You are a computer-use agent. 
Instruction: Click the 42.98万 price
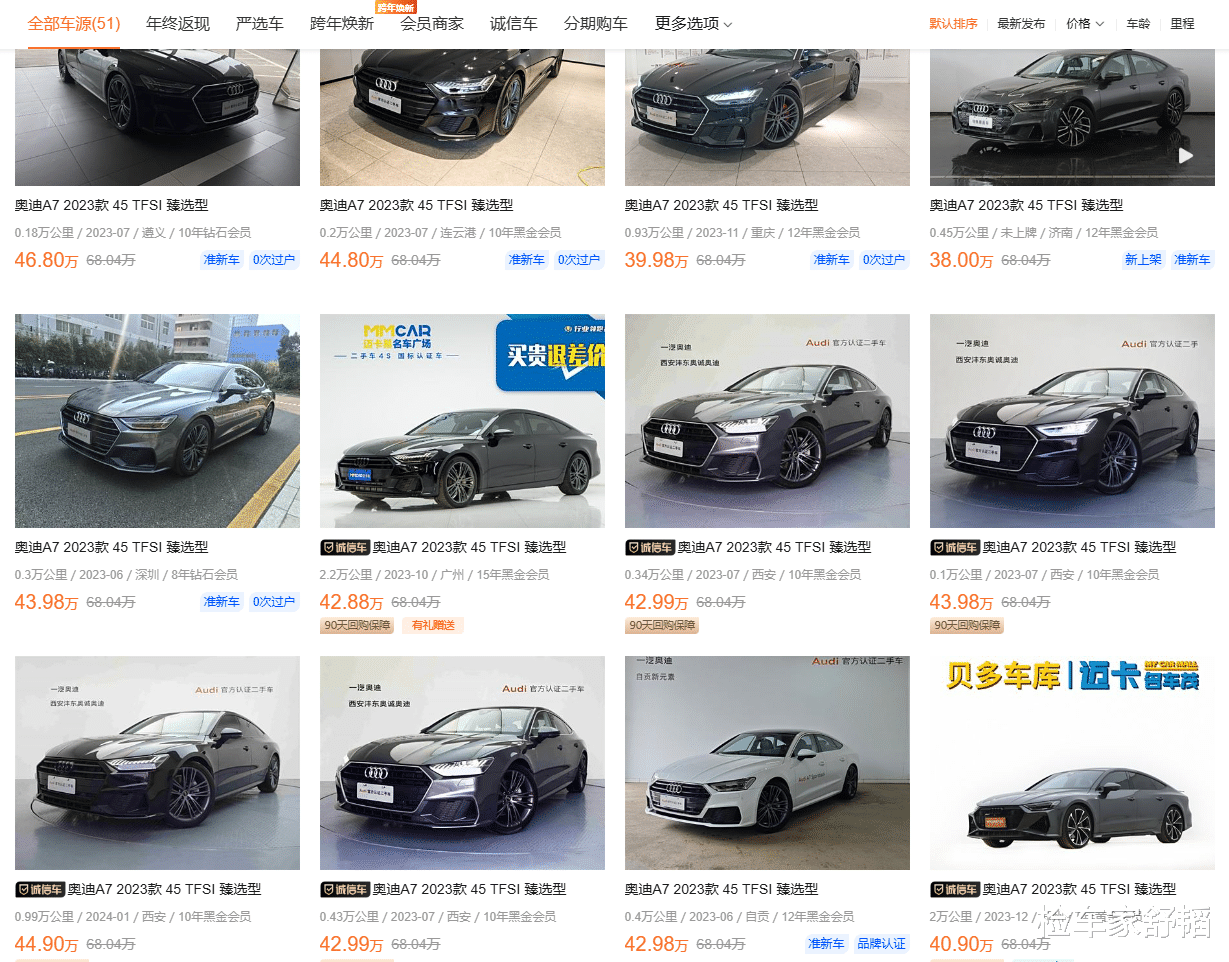pos(657,944)
